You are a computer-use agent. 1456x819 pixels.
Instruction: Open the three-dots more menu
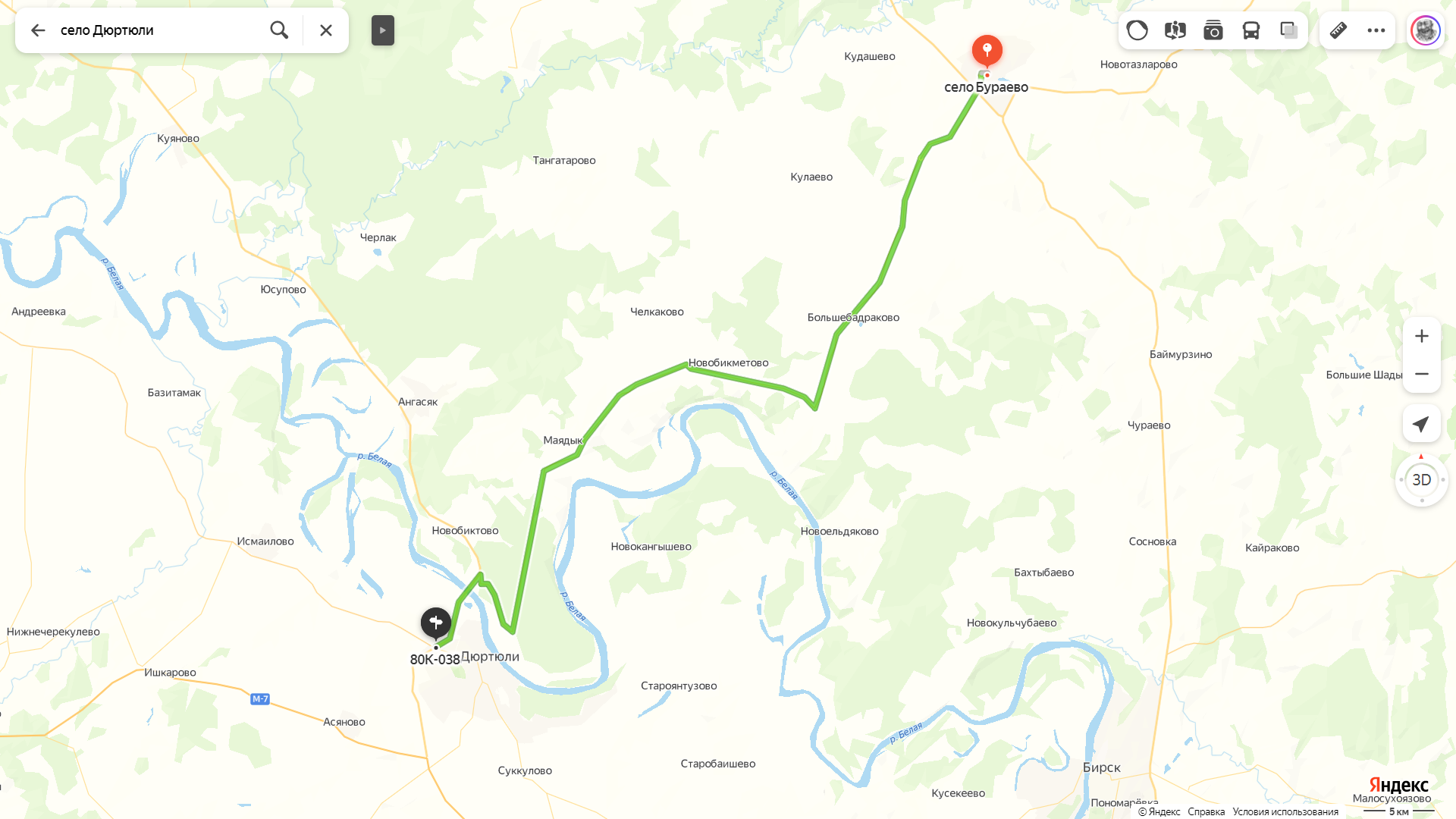coord(1376,30)
